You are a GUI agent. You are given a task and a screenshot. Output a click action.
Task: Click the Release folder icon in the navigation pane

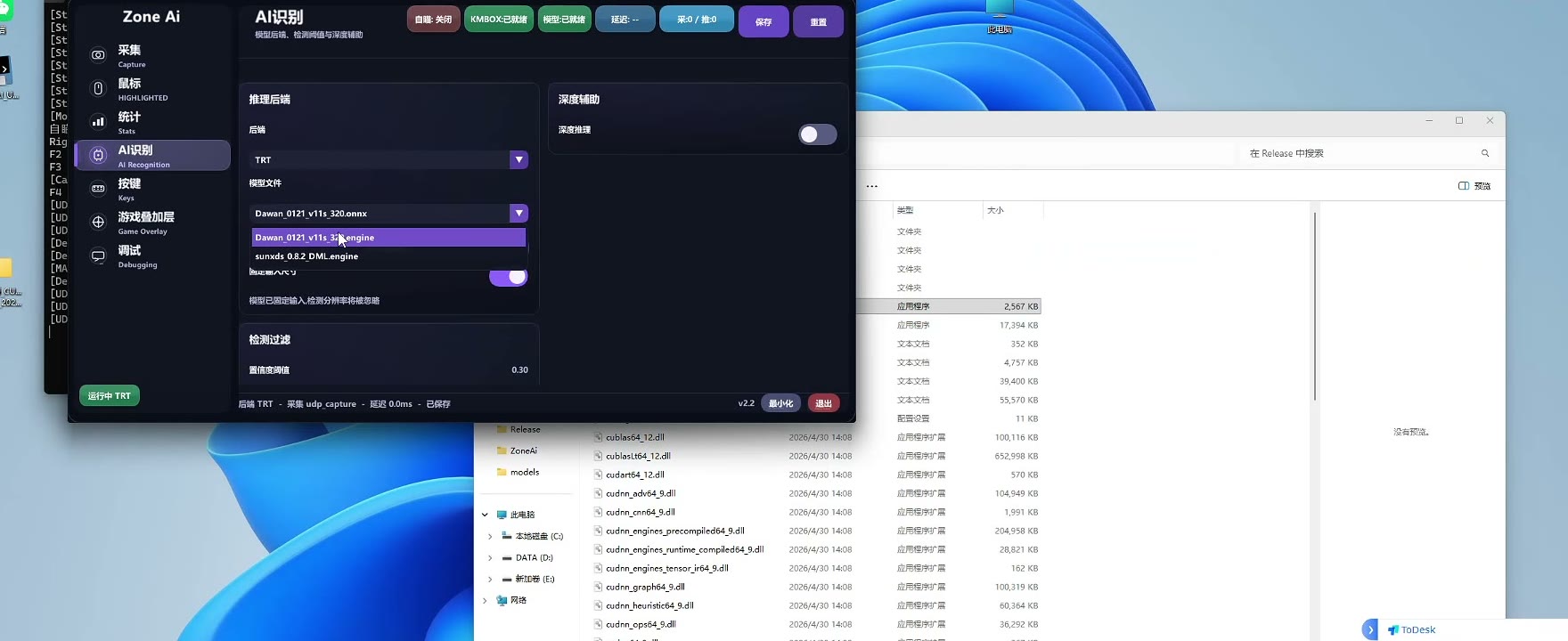[x=502, y=430]
